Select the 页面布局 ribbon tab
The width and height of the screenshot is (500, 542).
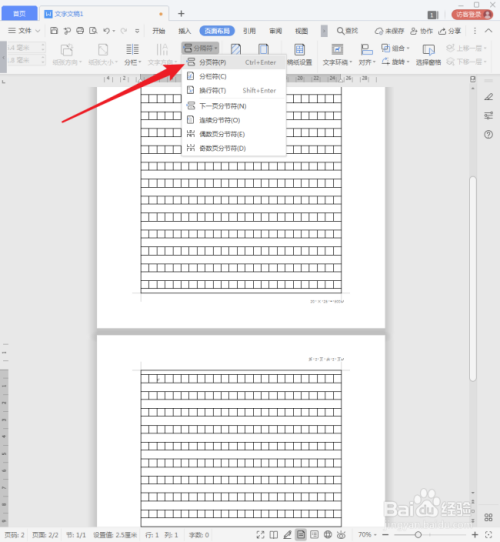point(217,31)
